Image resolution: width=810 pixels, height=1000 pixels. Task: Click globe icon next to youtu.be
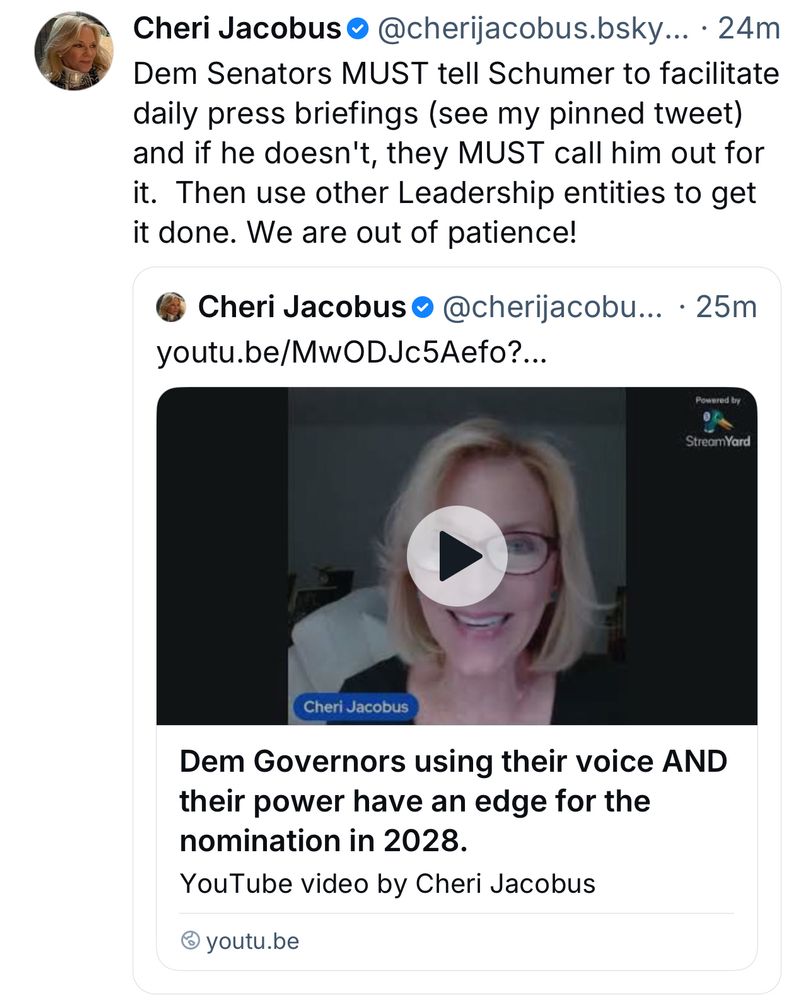tap(190, 941)
